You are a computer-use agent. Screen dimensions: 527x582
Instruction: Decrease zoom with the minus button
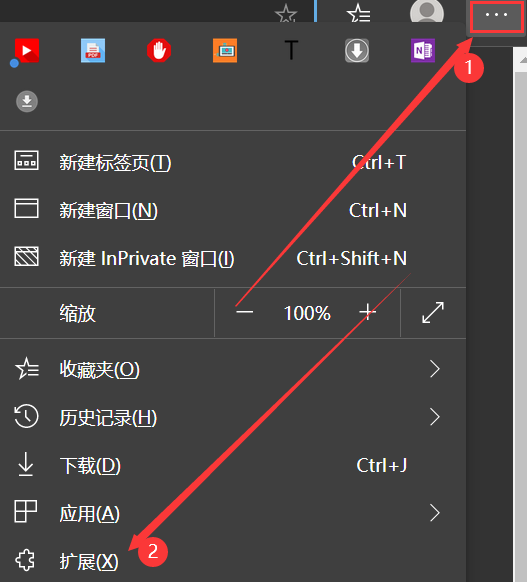click(x=245, y=312)
